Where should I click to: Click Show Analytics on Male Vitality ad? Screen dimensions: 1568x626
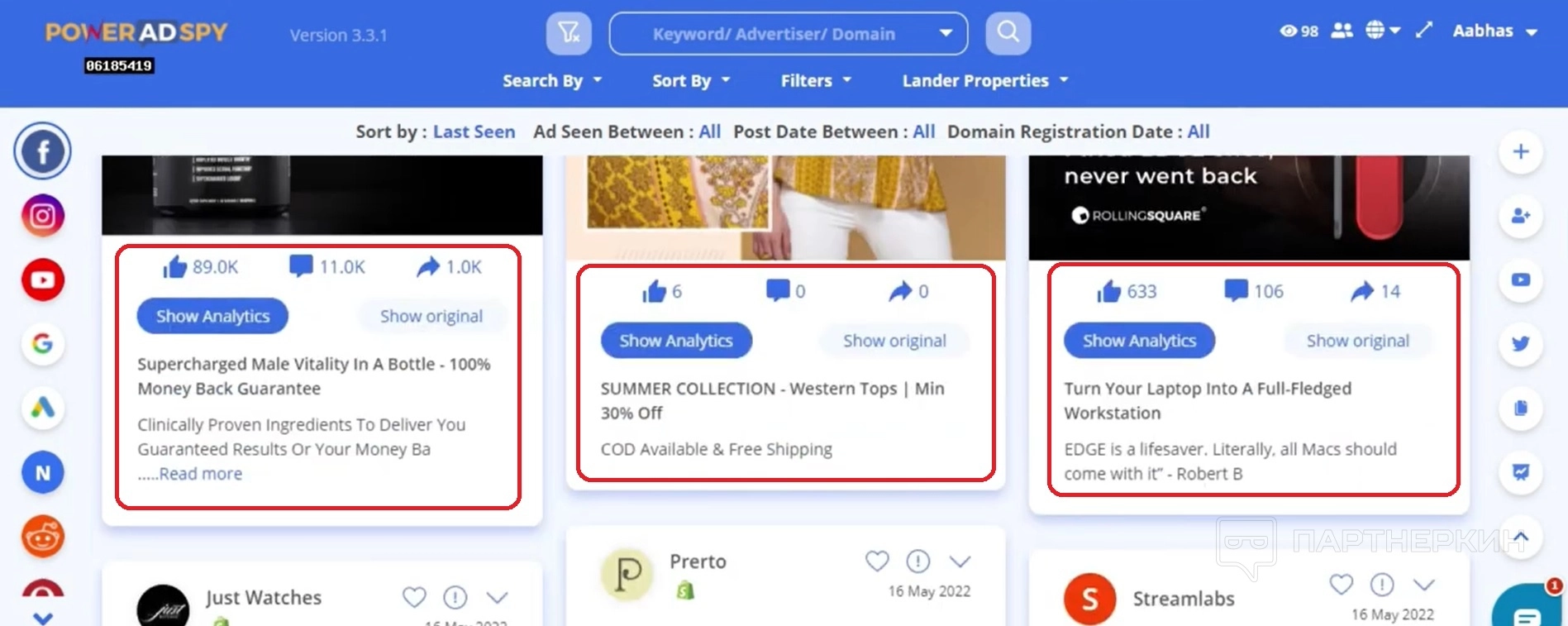[x=212, y=316]
